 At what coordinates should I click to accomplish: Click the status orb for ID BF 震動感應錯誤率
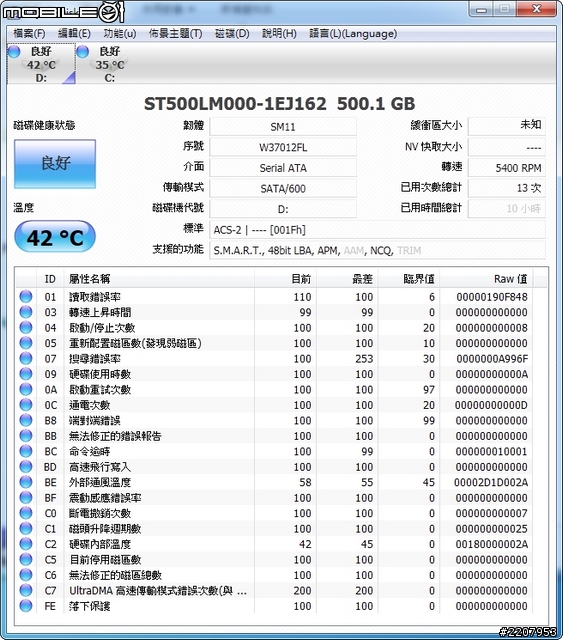(x=26, y=498)
